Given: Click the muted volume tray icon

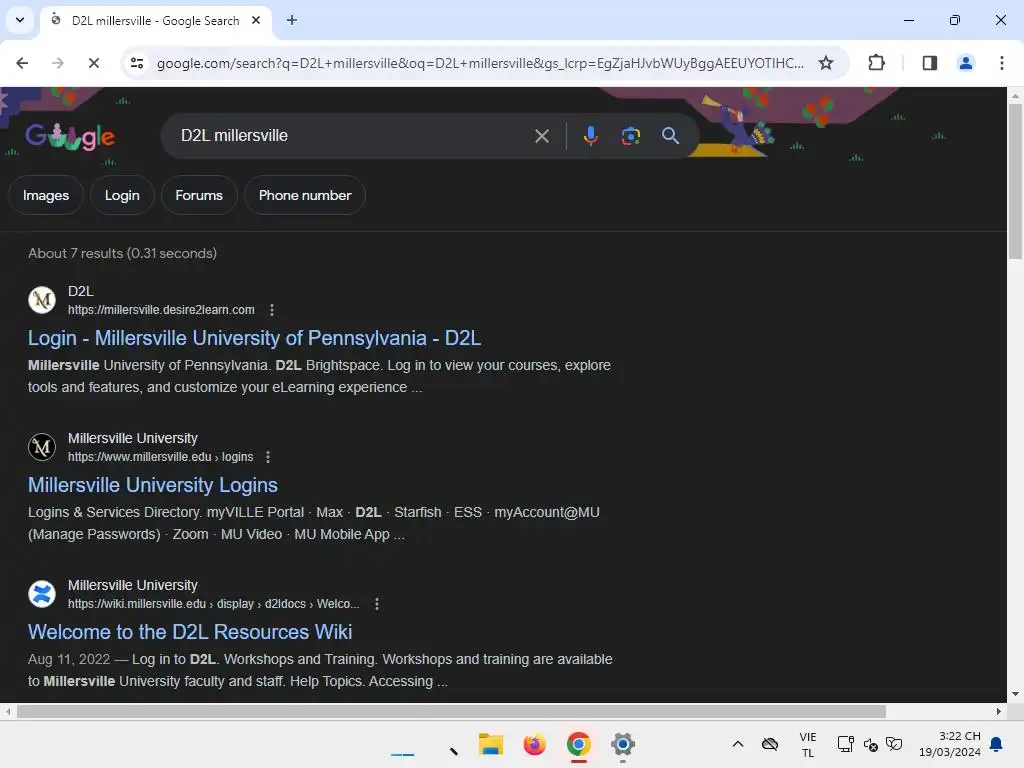Looking at the screenshot, I should pyautogui.click(x=870, y=744).
